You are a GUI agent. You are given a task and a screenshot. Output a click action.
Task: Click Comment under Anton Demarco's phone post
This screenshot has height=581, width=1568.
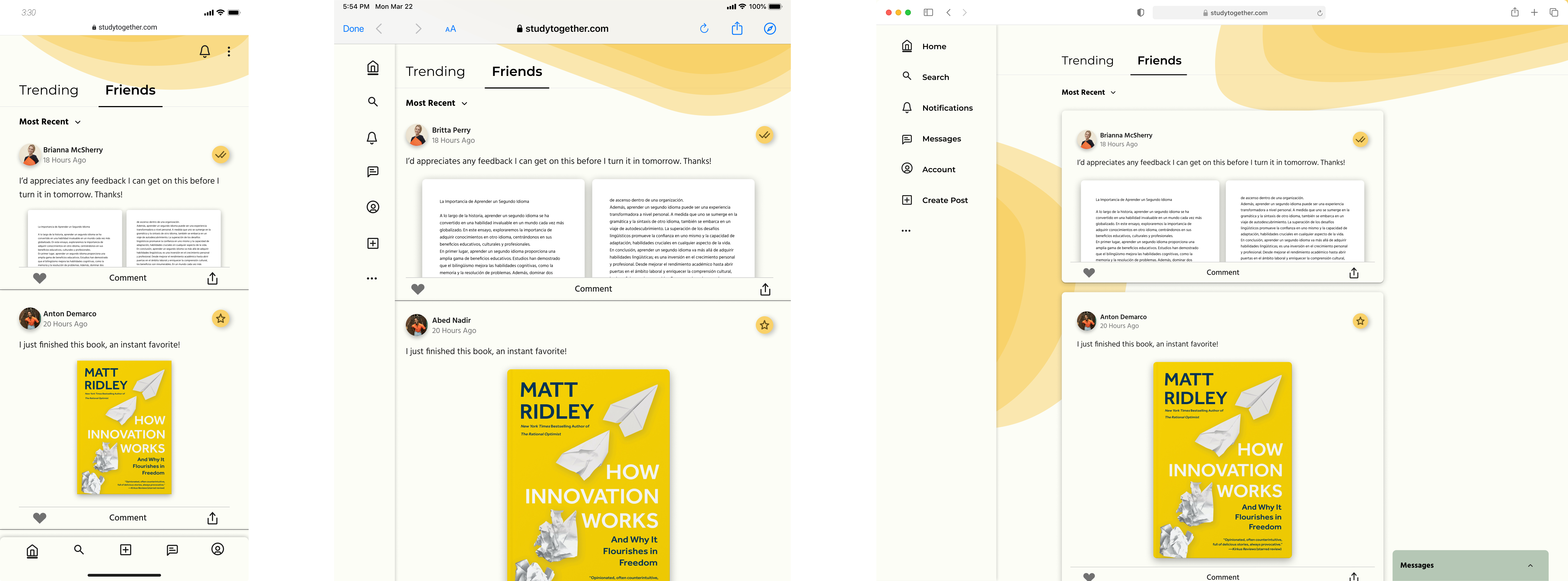click(x=128, y=518)
